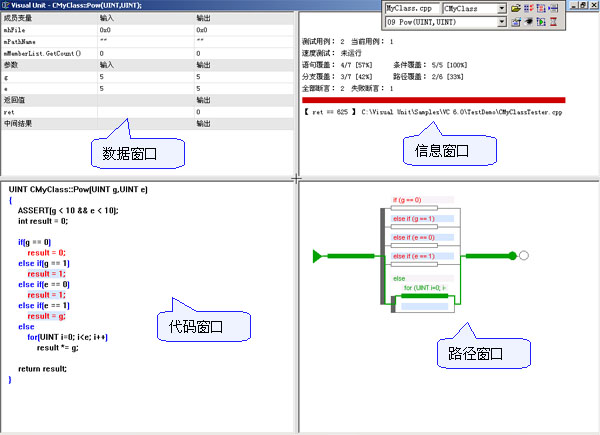600x435 pixels.
Task: Click the function signature line in code window
Action: (78, 189)
